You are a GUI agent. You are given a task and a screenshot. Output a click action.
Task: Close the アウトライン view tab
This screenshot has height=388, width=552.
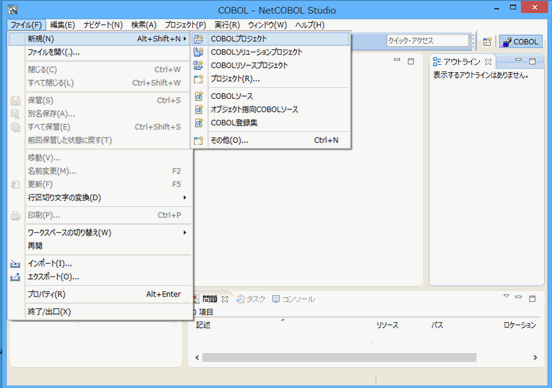pos(488,62)
